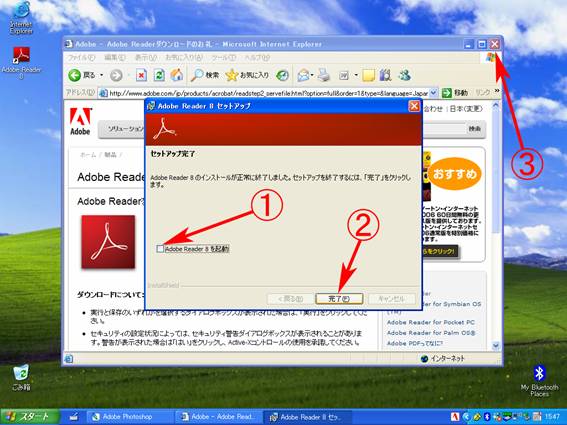Open the 編集 (Edit) menu in IE

point(115,58)
